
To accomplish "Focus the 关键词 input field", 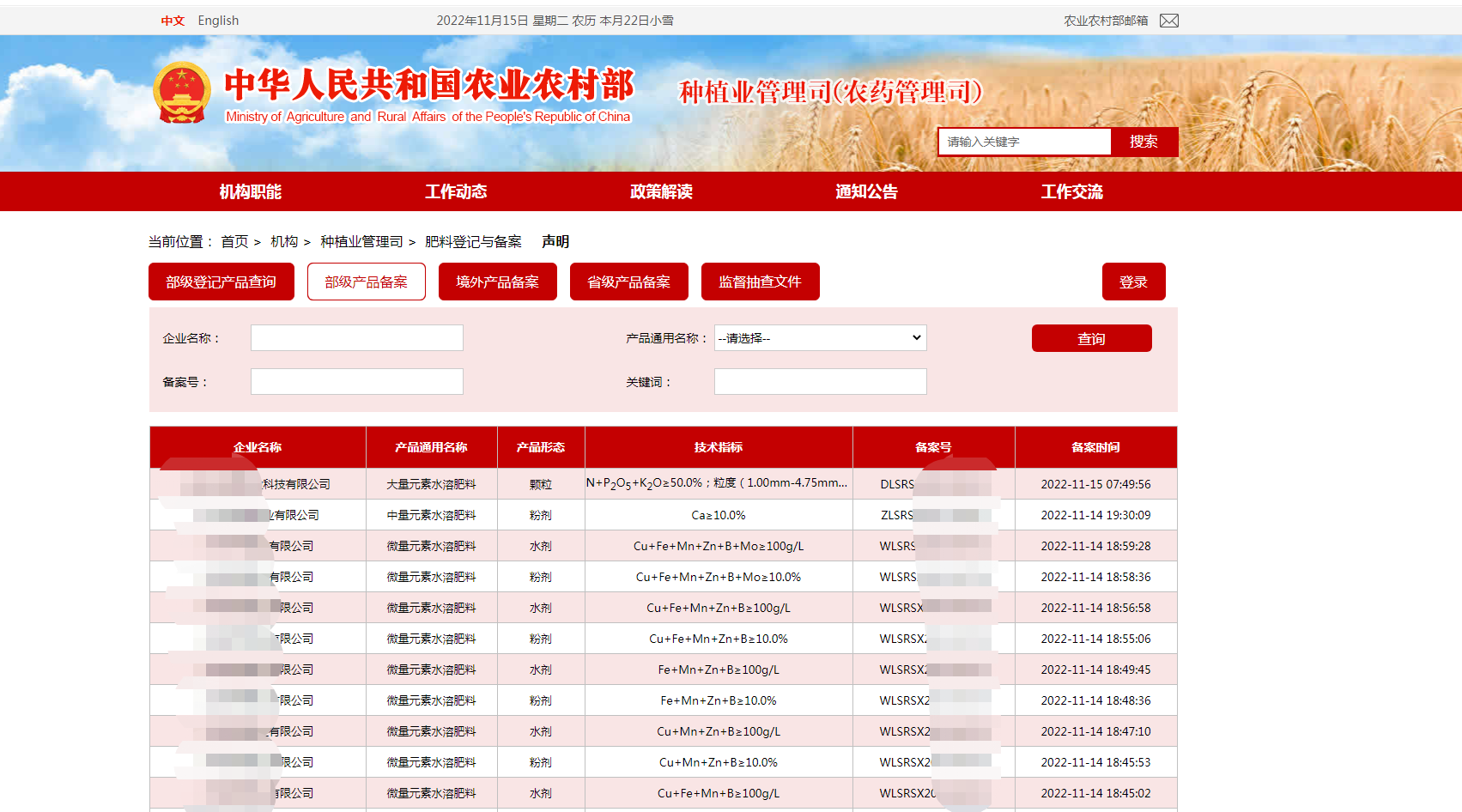I will [821, 382].
